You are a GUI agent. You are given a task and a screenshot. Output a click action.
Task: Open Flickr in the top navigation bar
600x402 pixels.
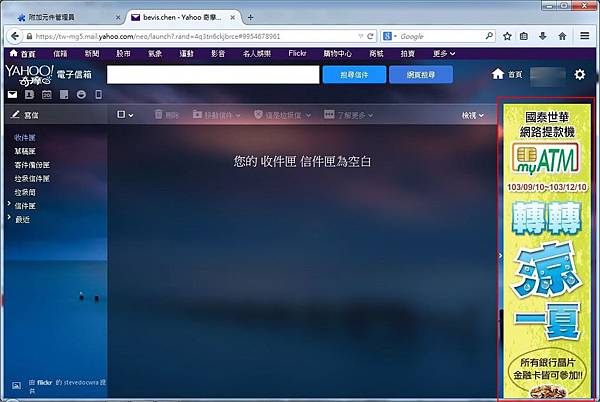297,54
